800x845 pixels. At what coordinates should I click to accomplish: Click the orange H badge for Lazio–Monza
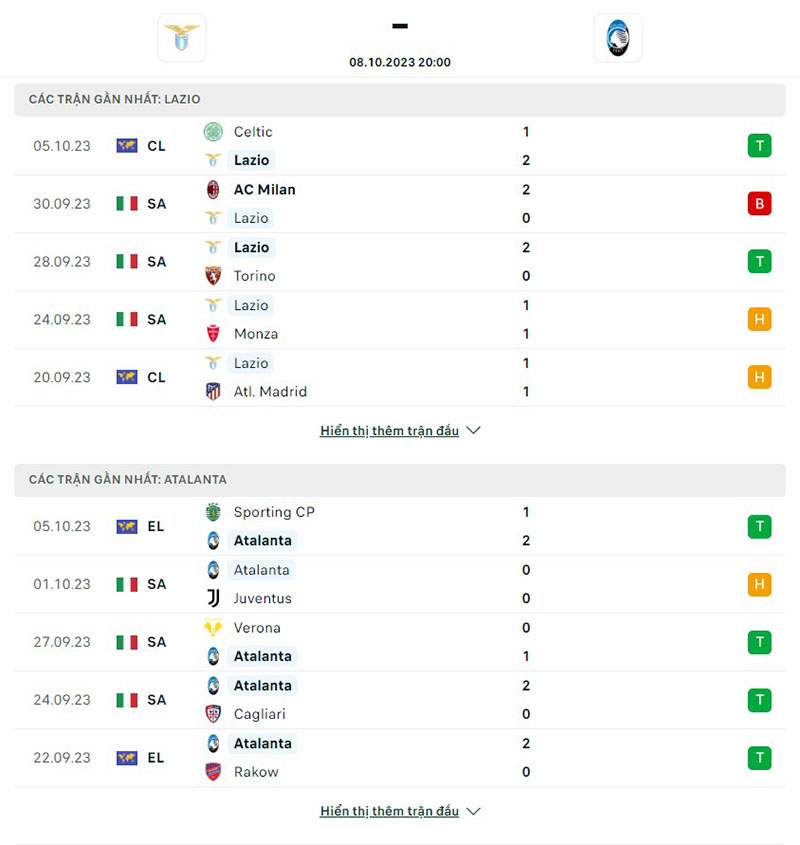759,320
